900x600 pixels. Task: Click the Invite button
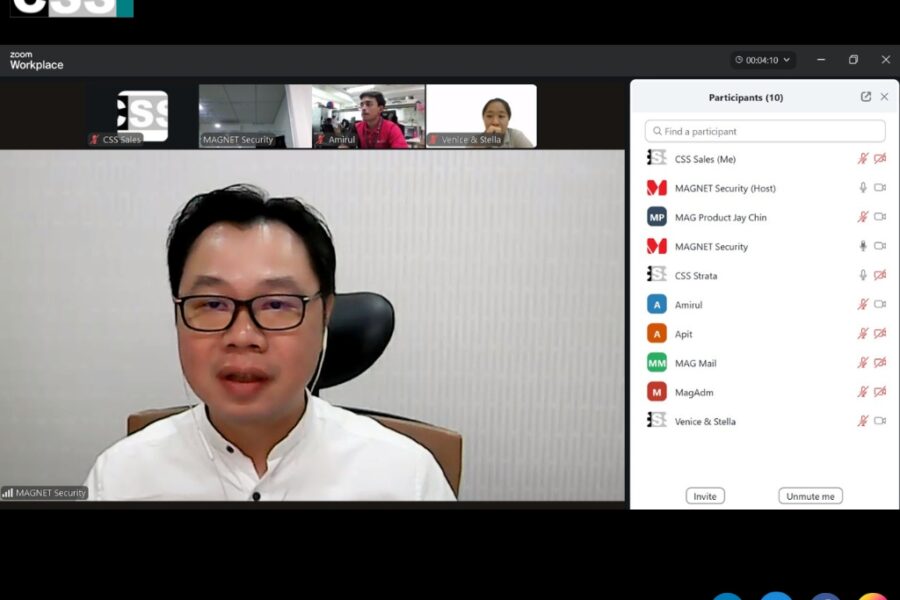pos(705,496)
